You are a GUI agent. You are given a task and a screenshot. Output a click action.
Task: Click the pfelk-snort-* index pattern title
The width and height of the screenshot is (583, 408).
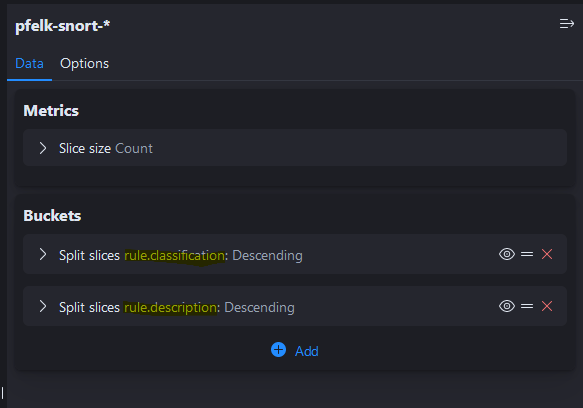pyautogui.click(x=62, y=26)
